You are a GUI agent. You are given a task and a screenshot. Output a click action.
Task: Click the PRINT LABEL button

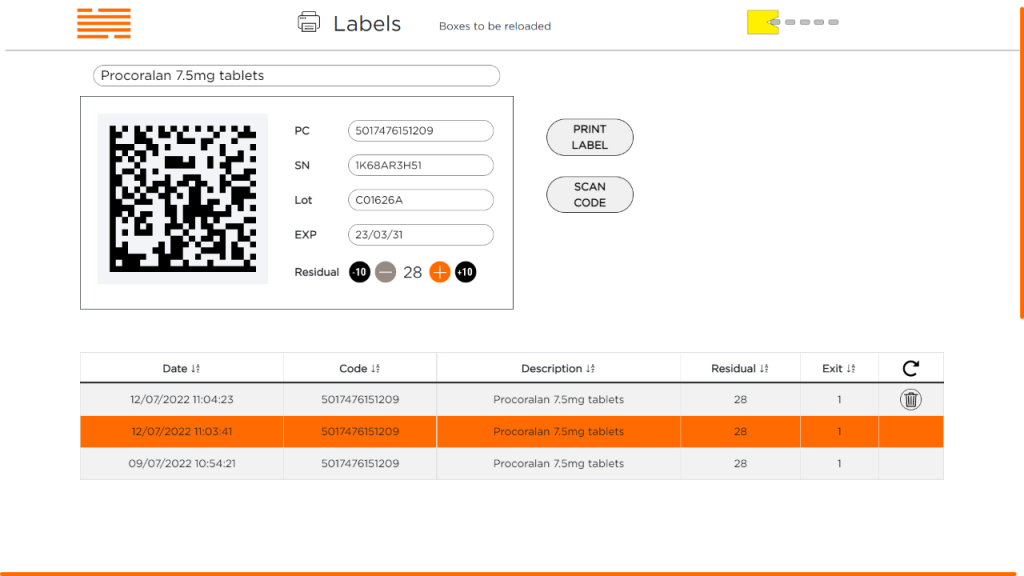(x=590, y=137)
